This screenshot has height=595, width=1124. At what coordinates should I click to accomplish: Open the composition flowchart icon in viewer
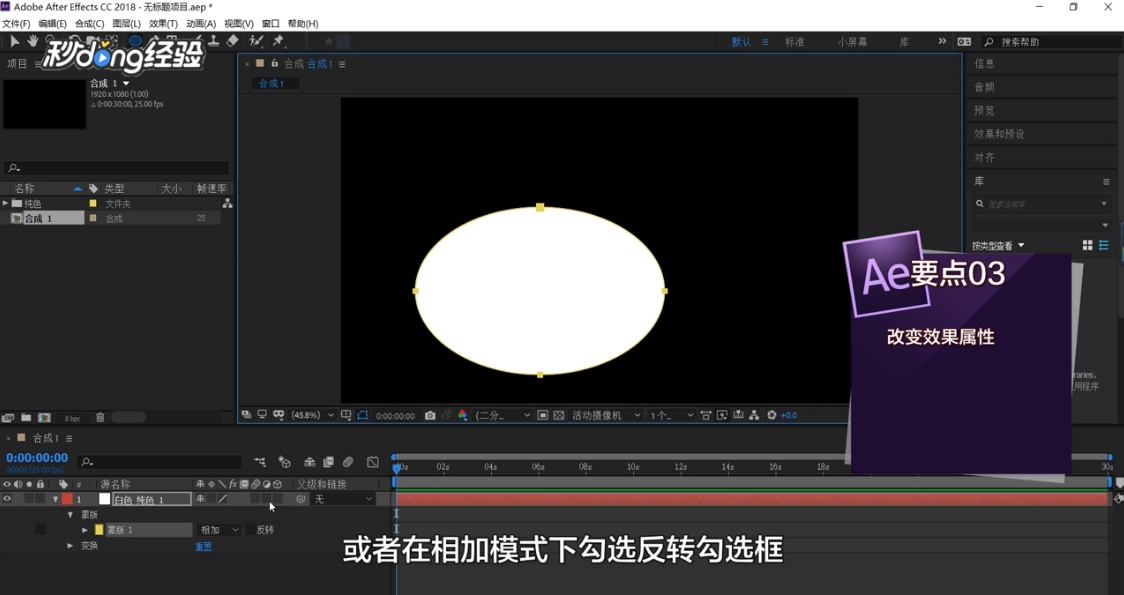click(x=754, y=415)
